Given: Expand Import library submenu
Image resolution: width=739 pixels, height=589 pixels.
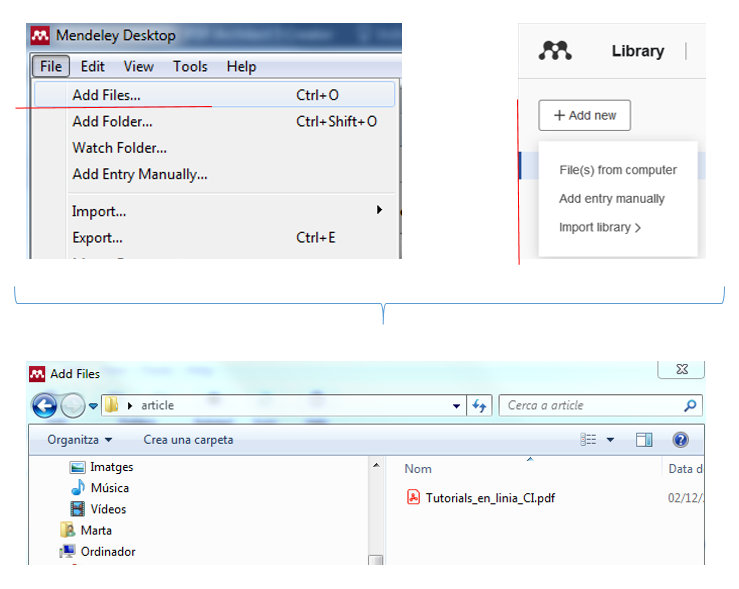Looking at the screenshot, I should tap(599, 228).
